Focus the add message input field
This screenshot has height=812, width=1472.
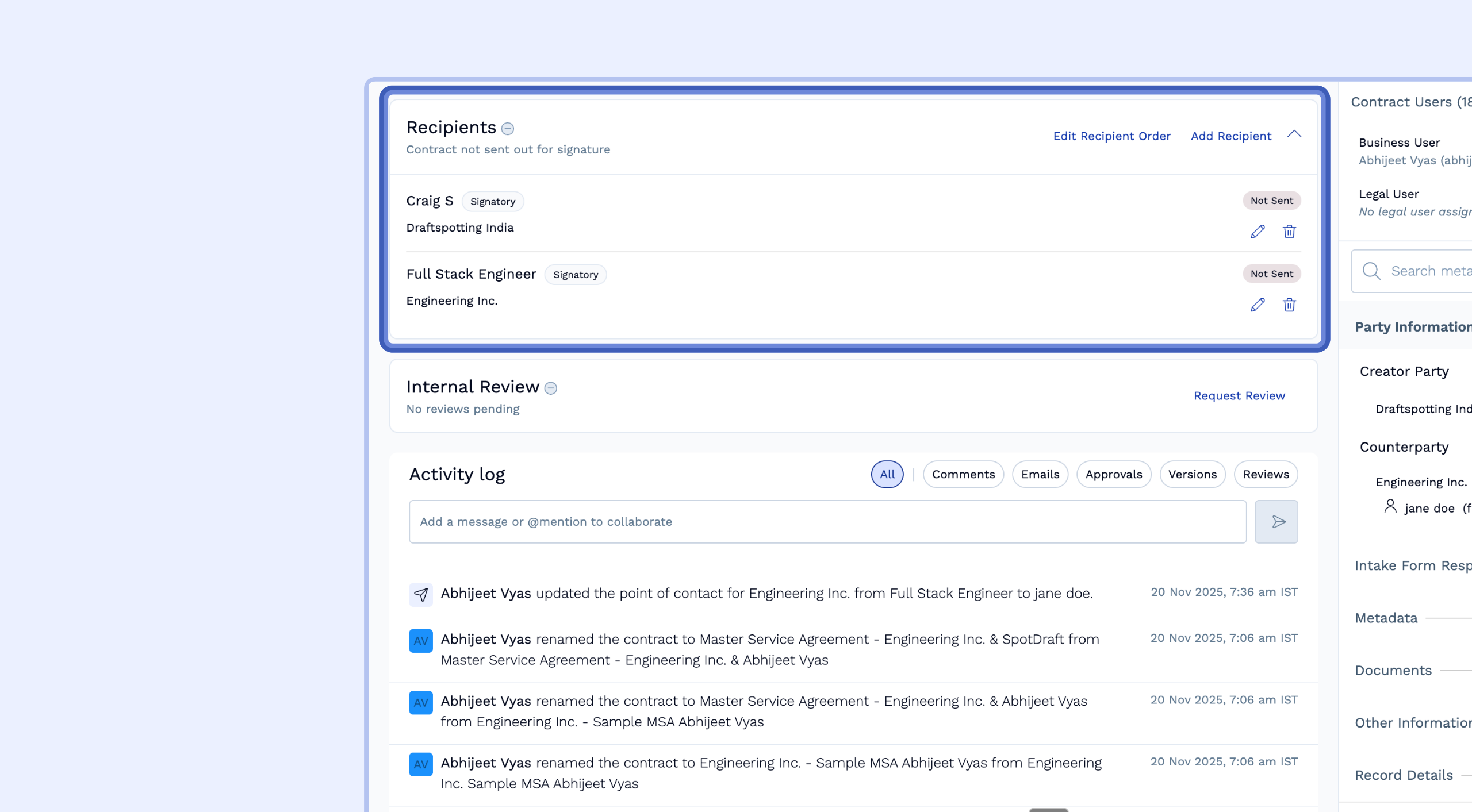click(x=827, y=522)
